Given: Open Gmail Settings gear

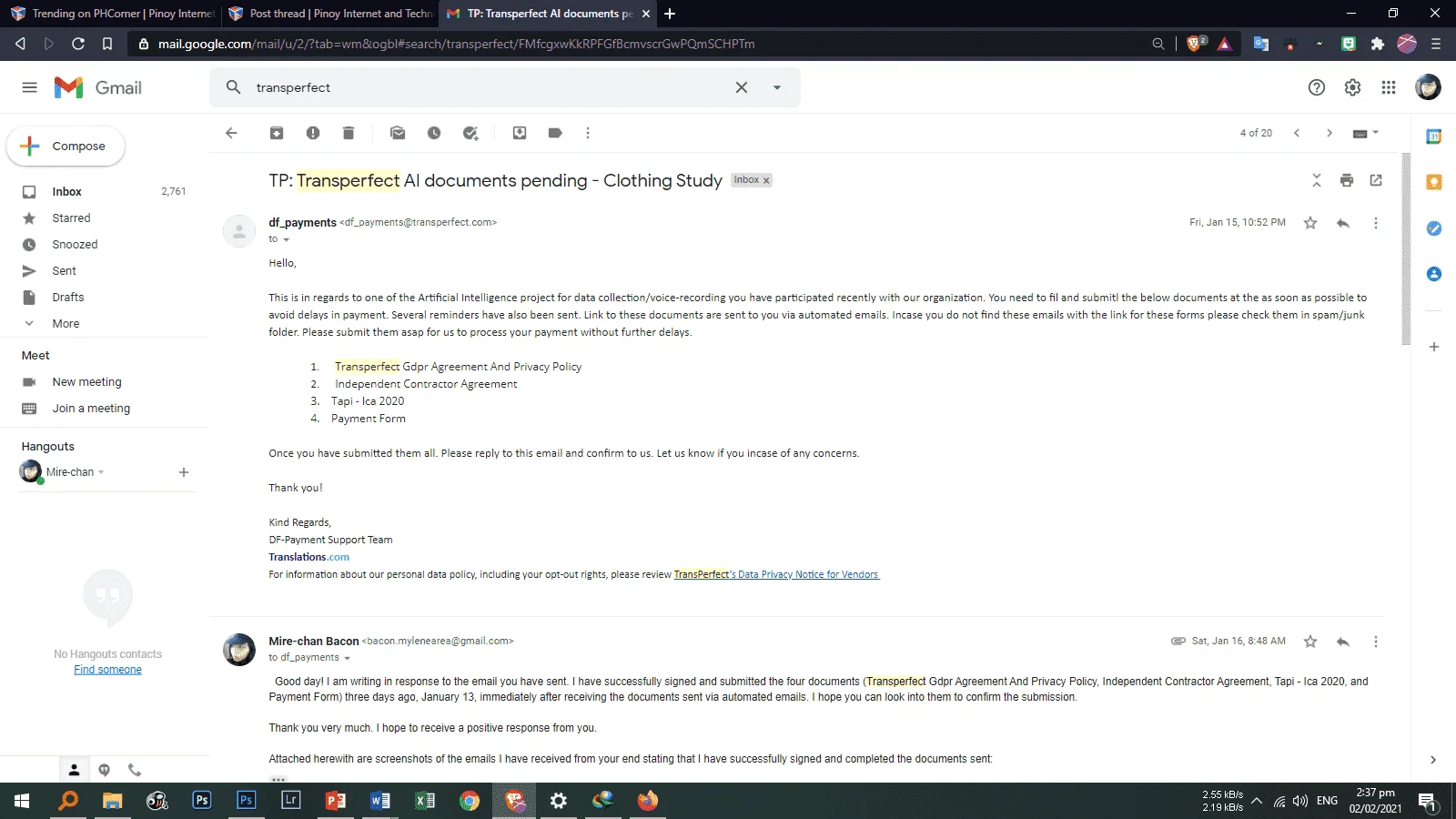Looking at the screenshot, I should [x=1353, y=87].
